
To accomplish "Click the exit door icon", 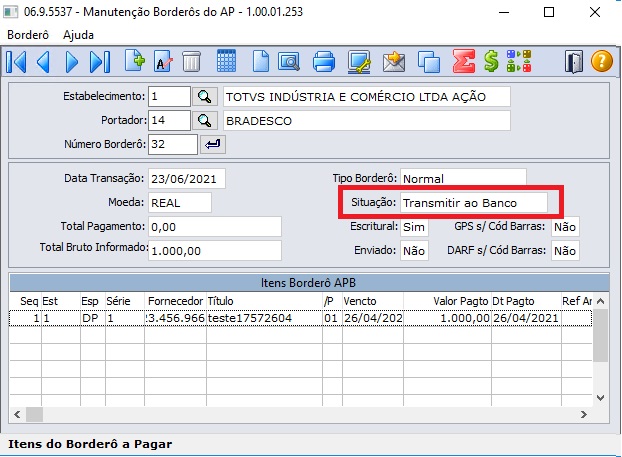I will click(574, 61).
